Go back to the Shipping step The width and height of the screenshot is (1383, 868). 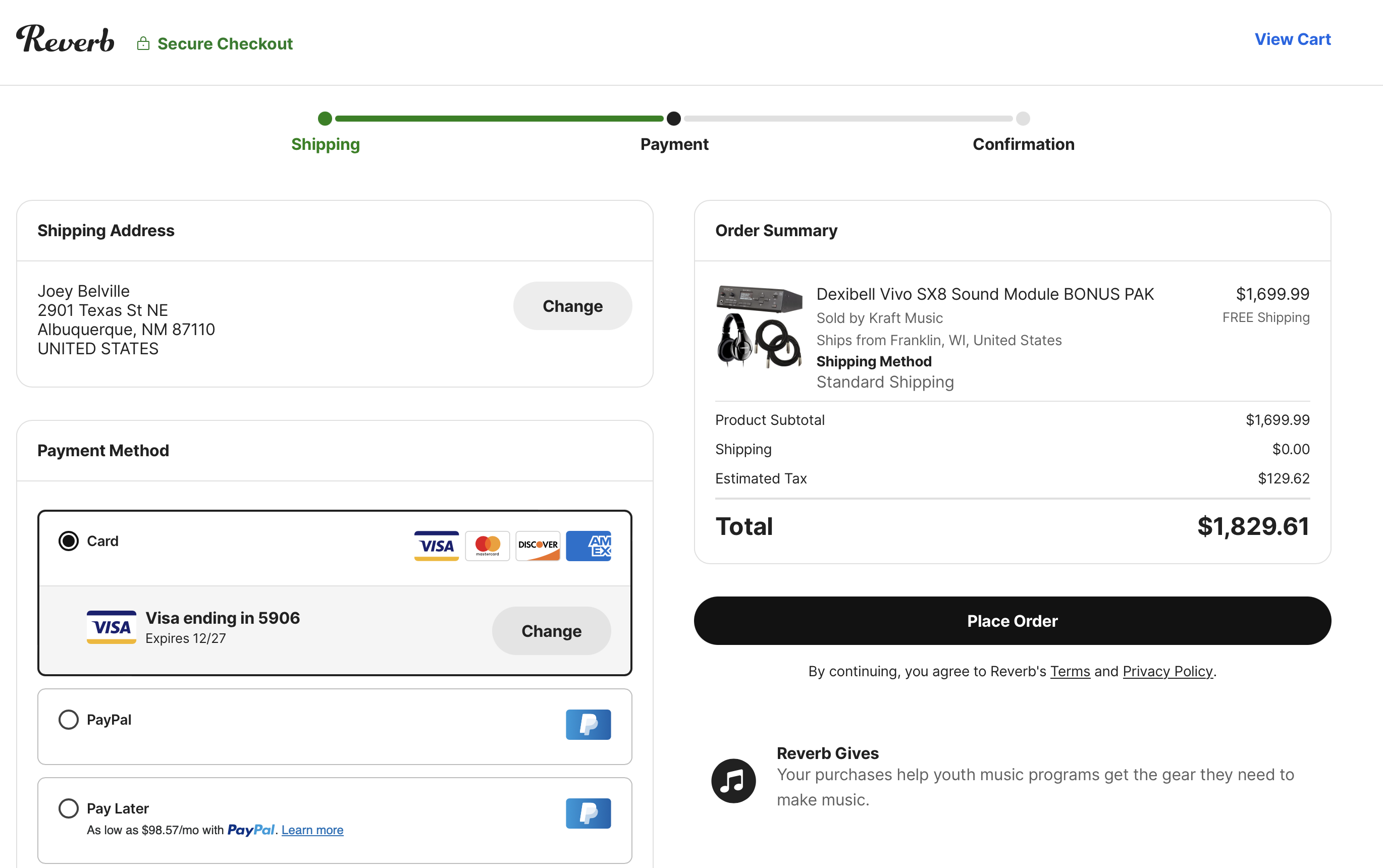coord(325,143)
